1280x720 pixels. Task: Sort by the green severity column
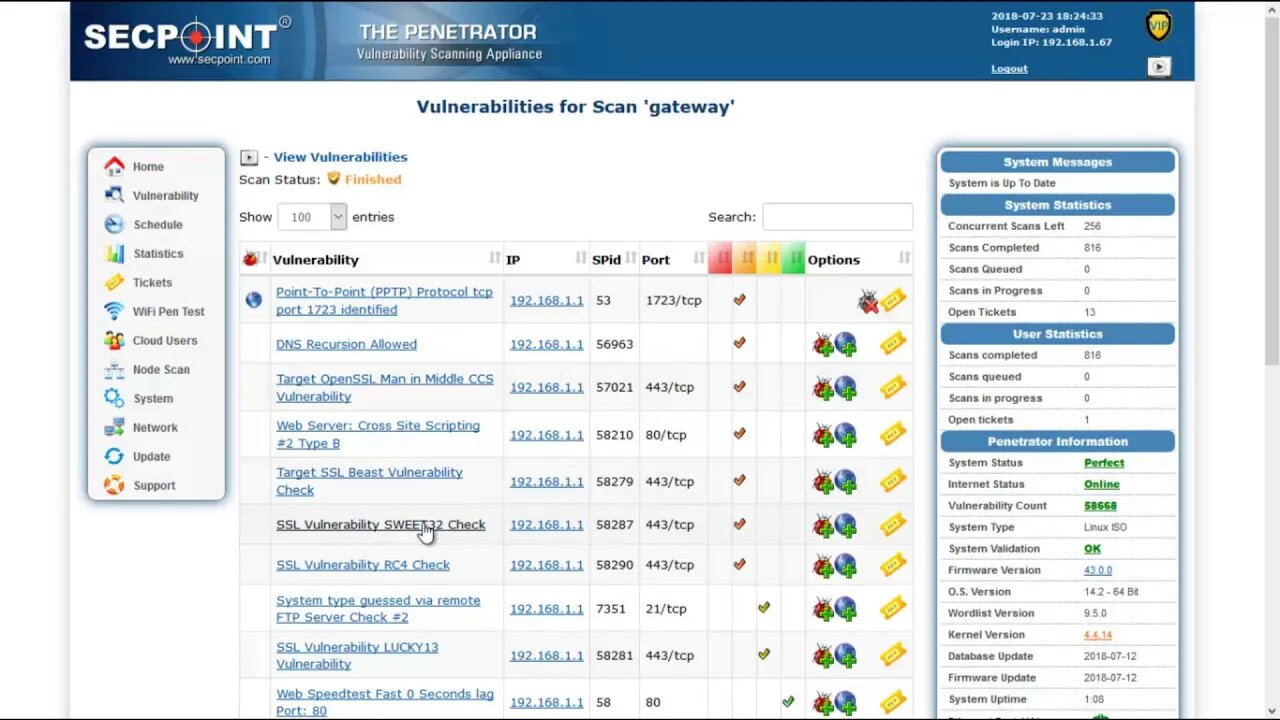(x=793, y=259)
